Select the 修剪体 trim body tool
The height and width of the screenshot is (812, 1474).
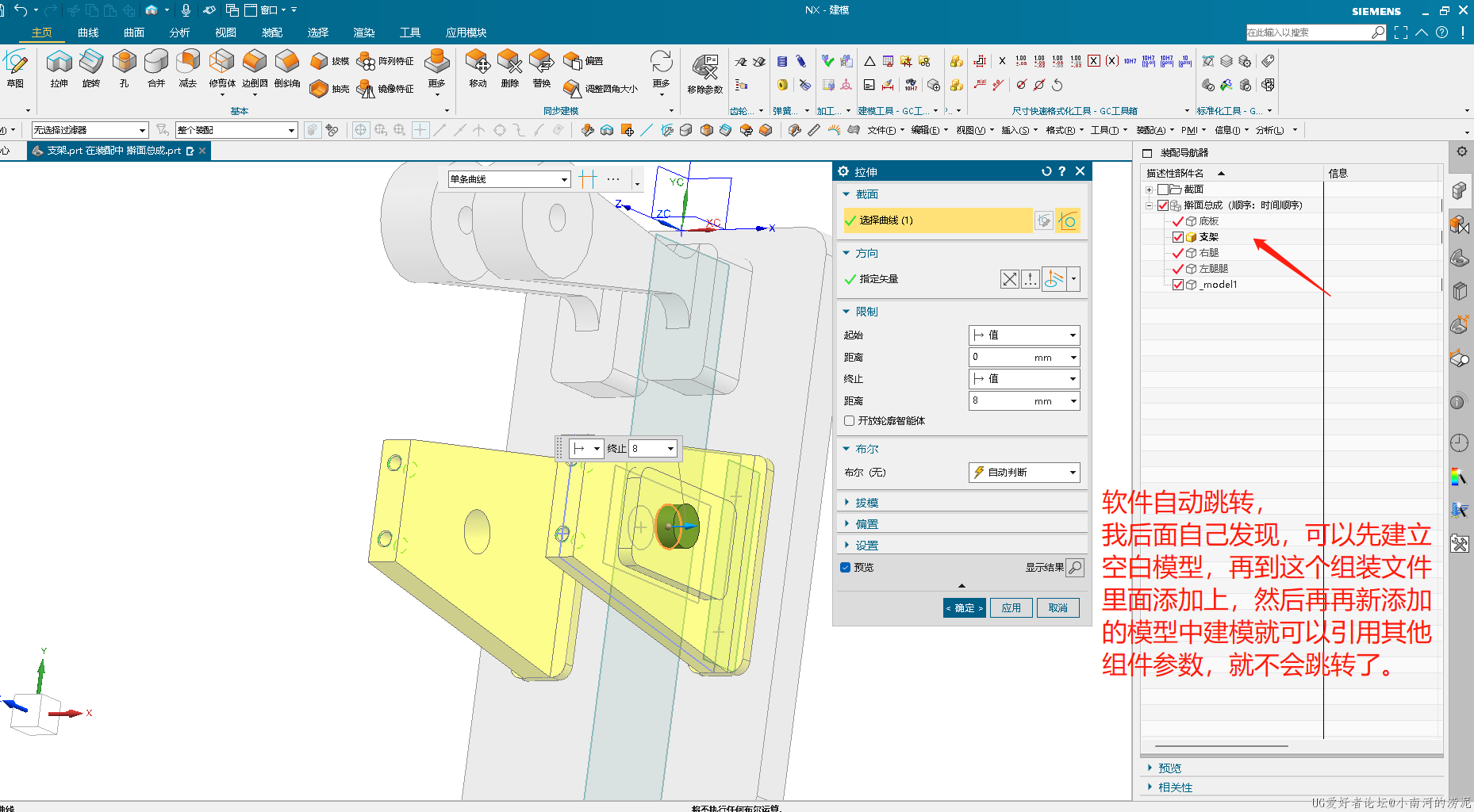(222, 68)
